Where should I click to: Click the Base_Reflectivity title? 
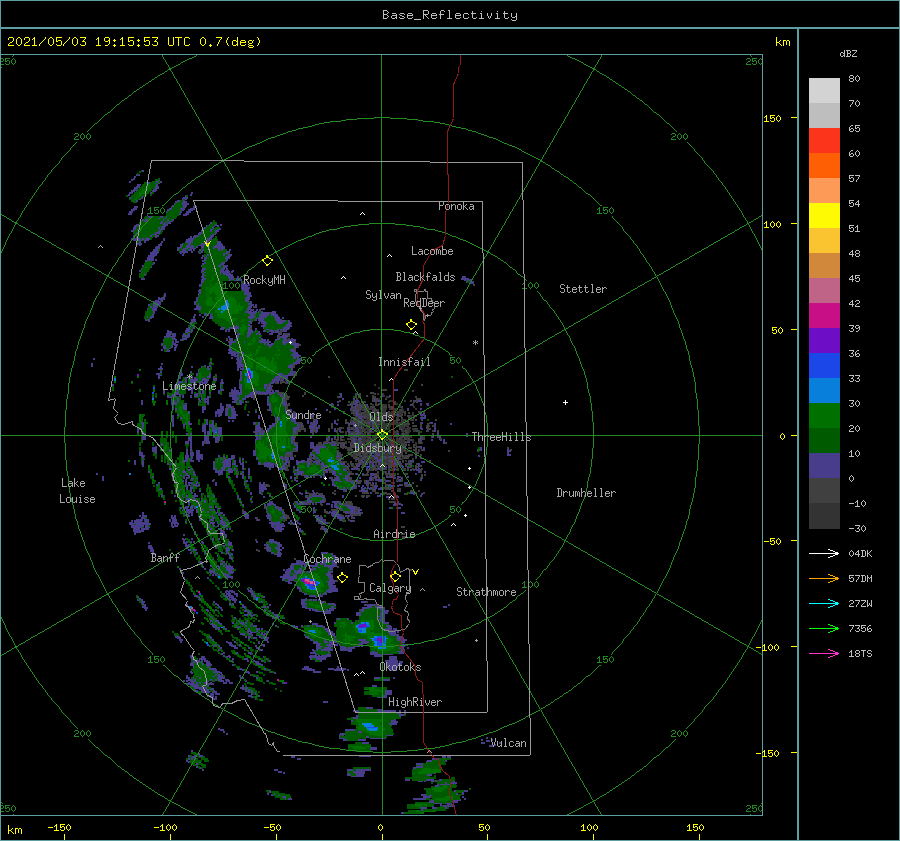coord(450,15)
